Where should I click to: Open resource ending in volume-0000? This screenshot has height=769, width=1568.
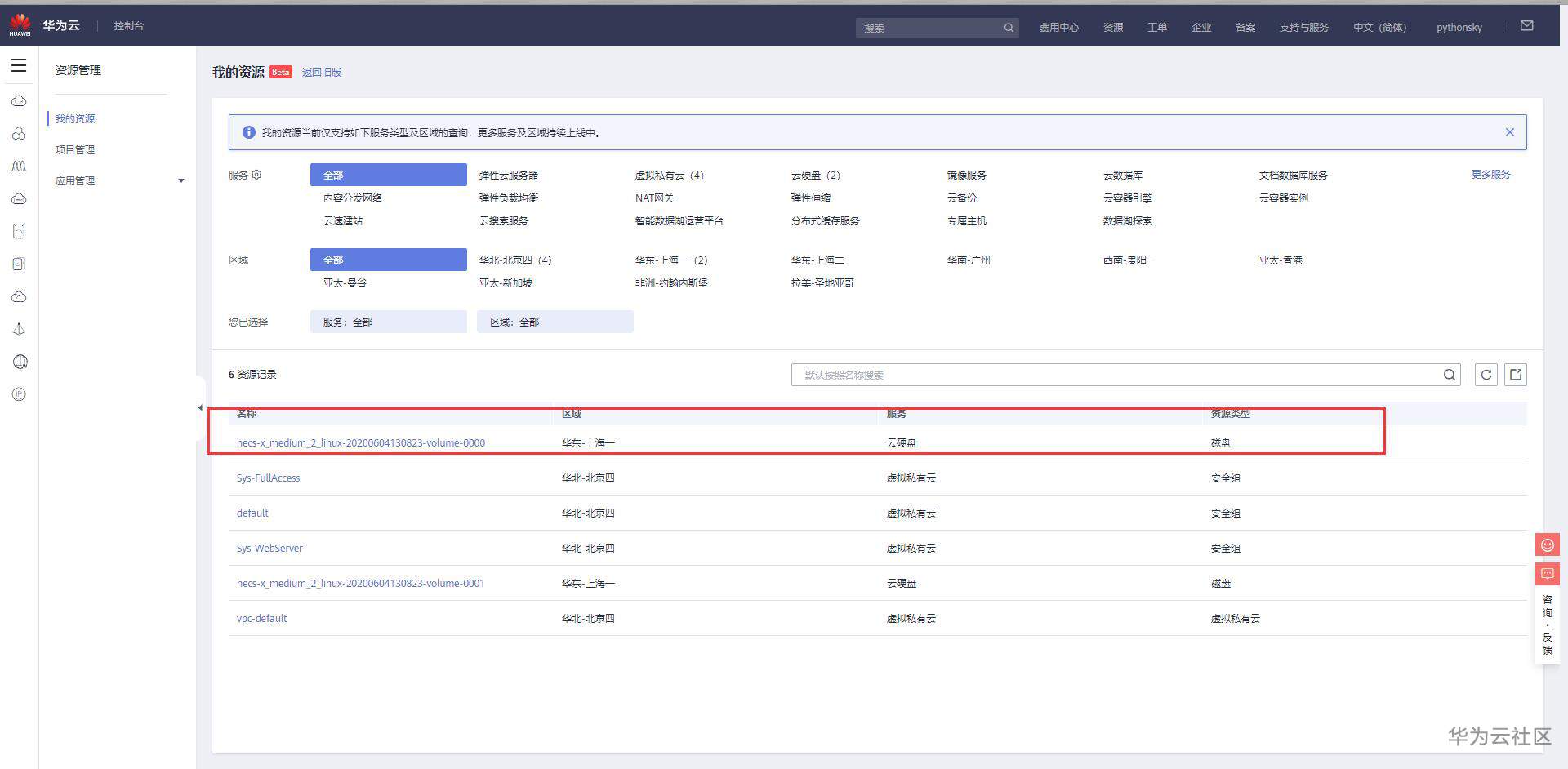tap(361, 443)
